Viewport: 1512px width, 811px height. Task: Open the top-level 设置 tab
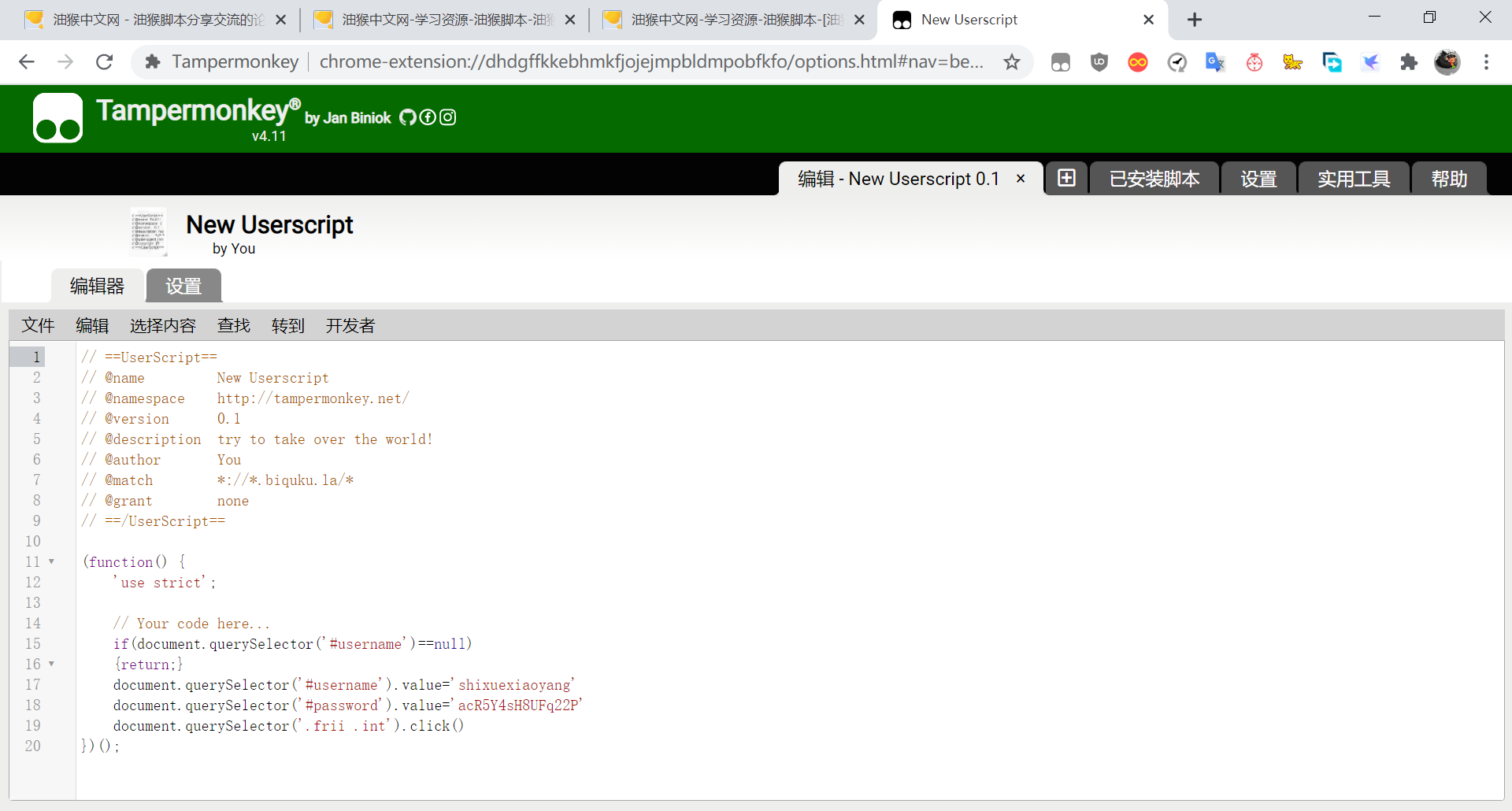(1258, 179)
